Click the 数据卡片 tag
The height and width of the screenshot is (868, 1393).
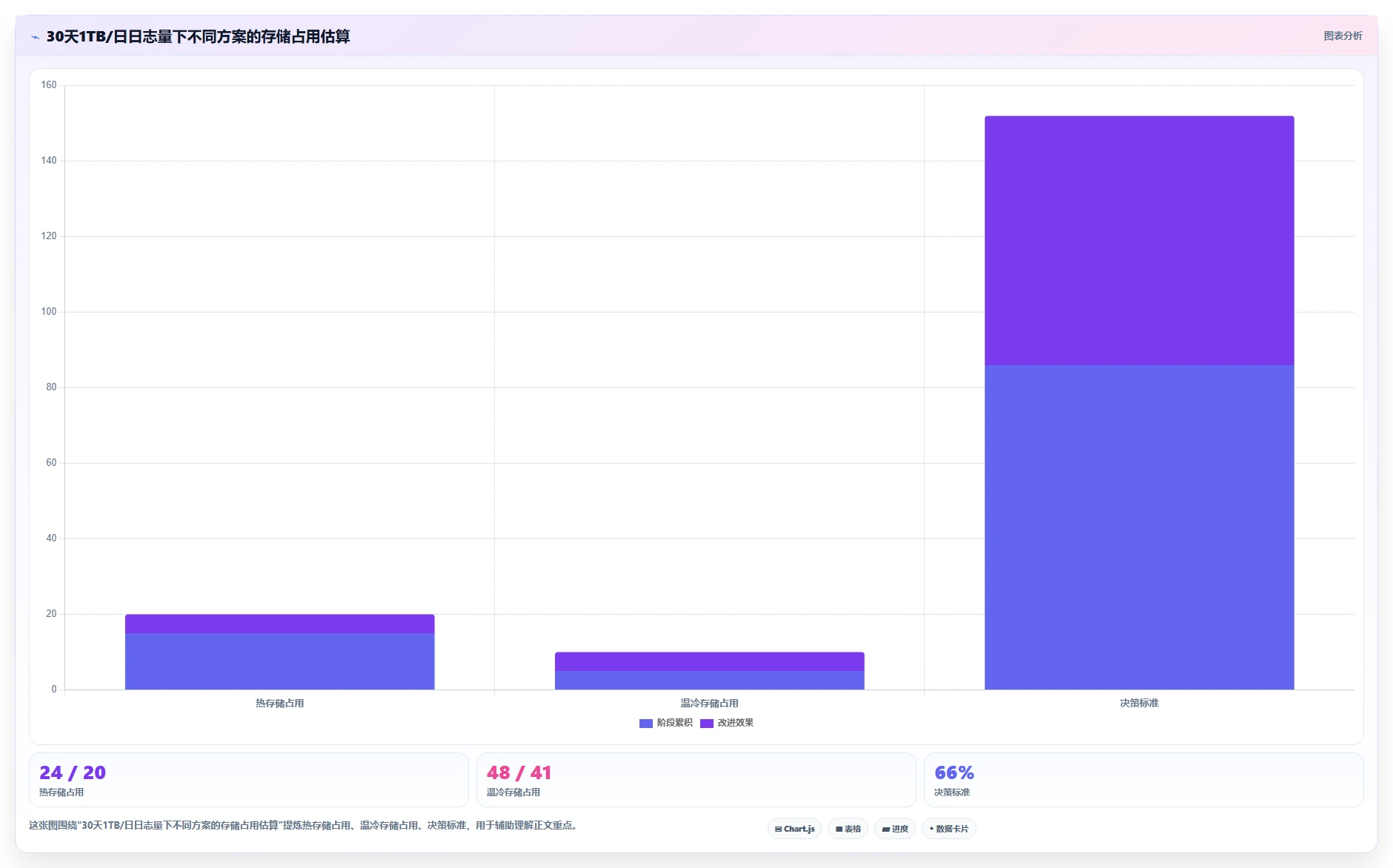pyautogui.click(x=948, y=829)
